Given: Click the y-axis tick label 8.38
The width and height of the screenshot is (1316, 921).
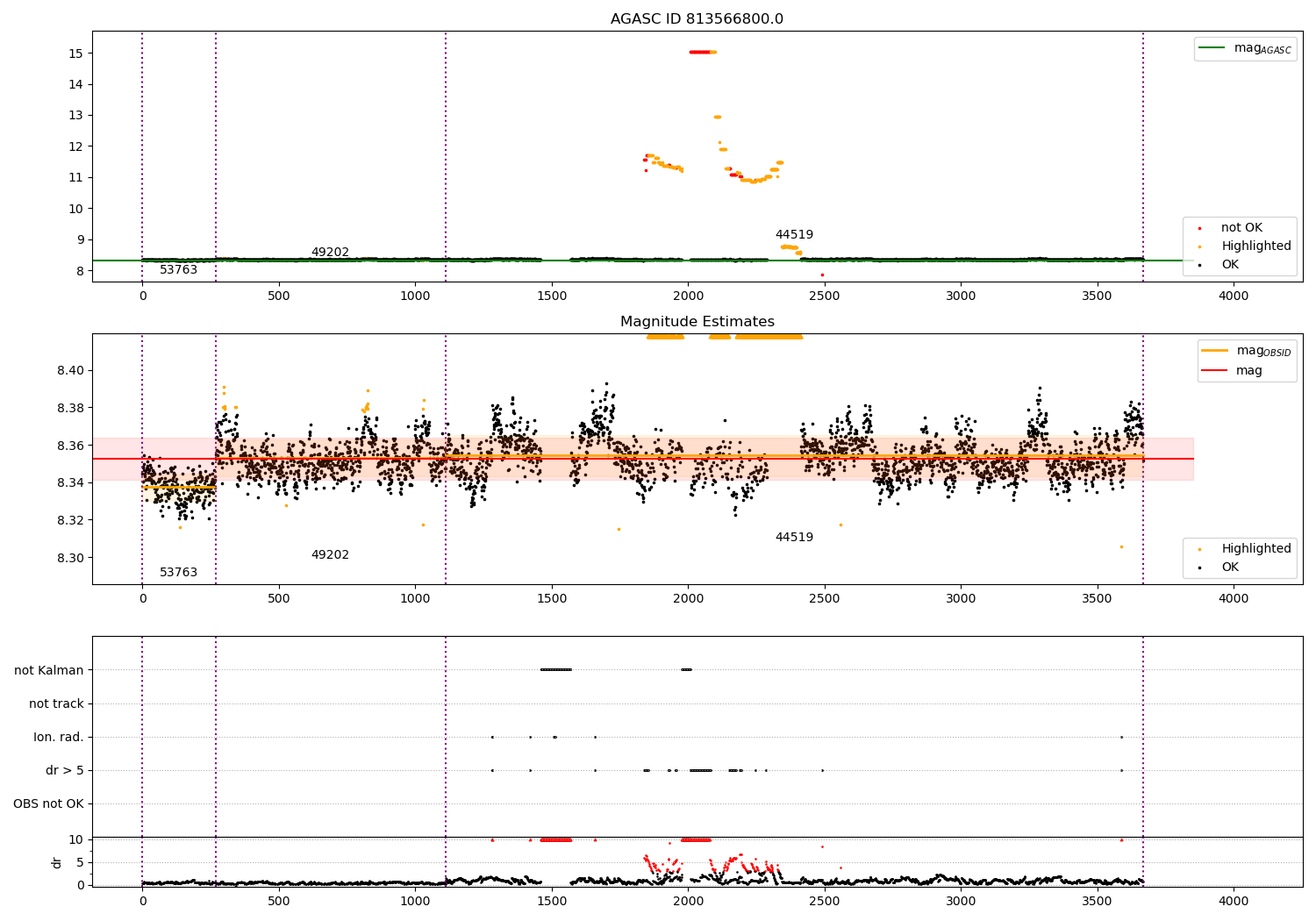Looking at the screenshot, I should [x=71, y=408].
